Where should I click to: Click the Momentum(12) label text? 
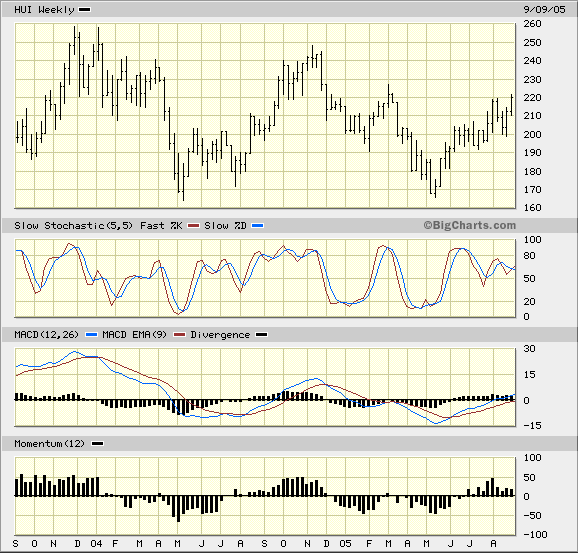pyautogui.click(x=49, y=444)
